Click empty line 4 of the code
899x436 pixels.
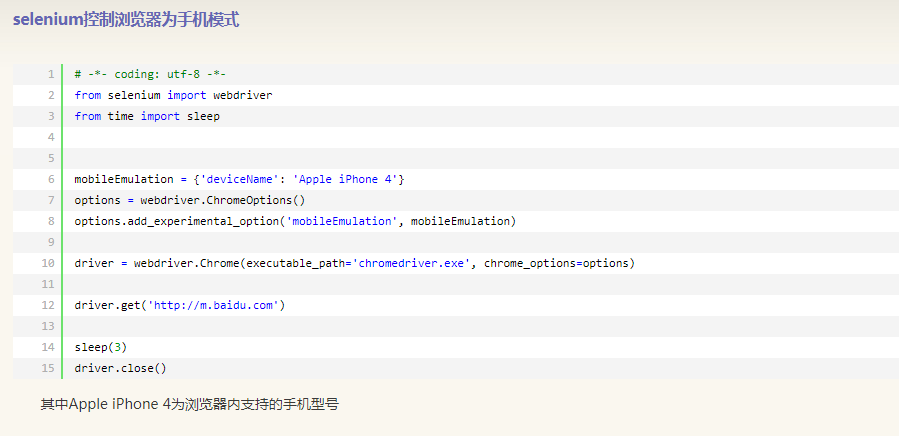click(480, 137)
